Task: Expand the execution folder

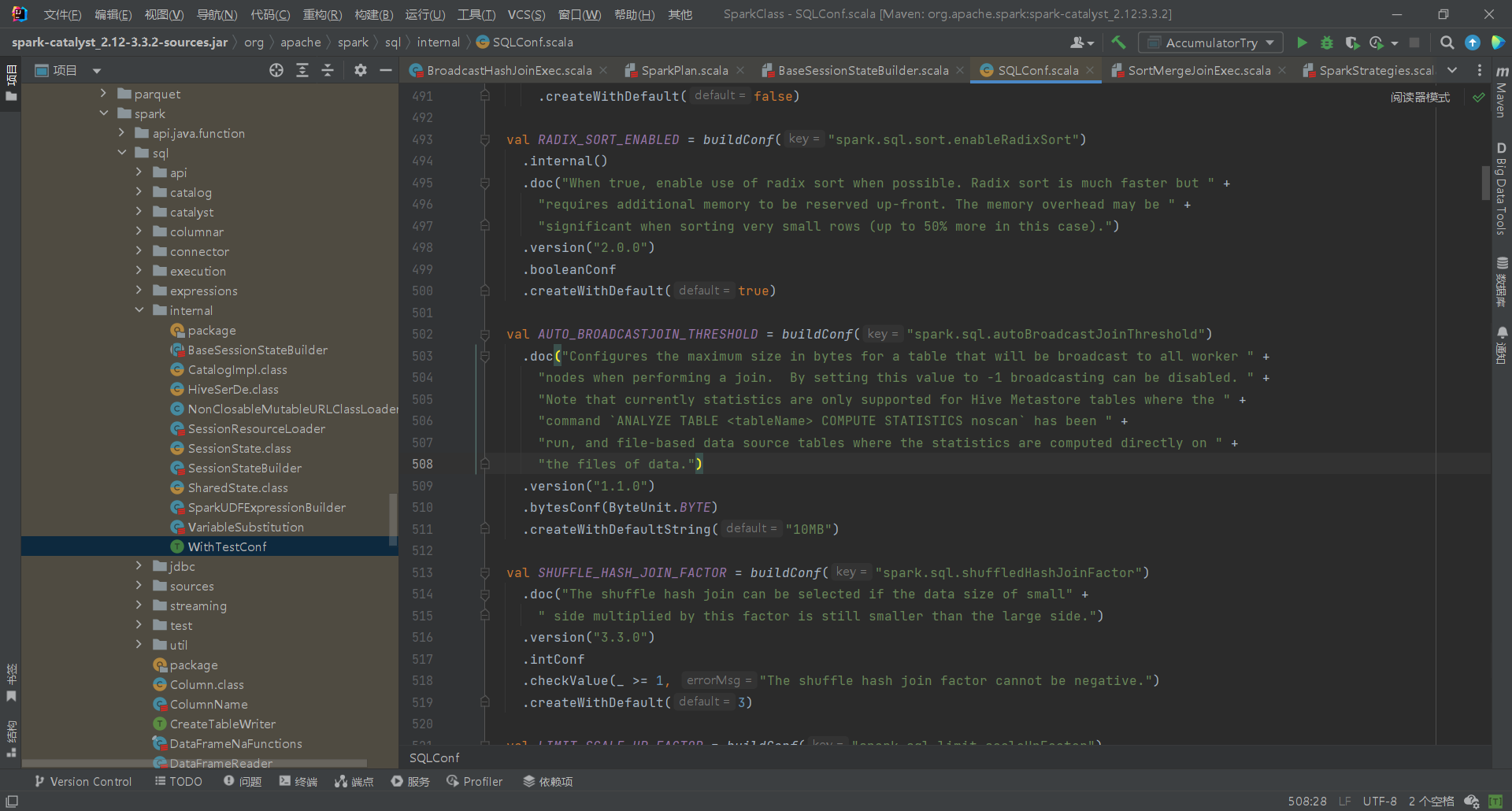Action: pyautogui.click(x=139, y=271)
